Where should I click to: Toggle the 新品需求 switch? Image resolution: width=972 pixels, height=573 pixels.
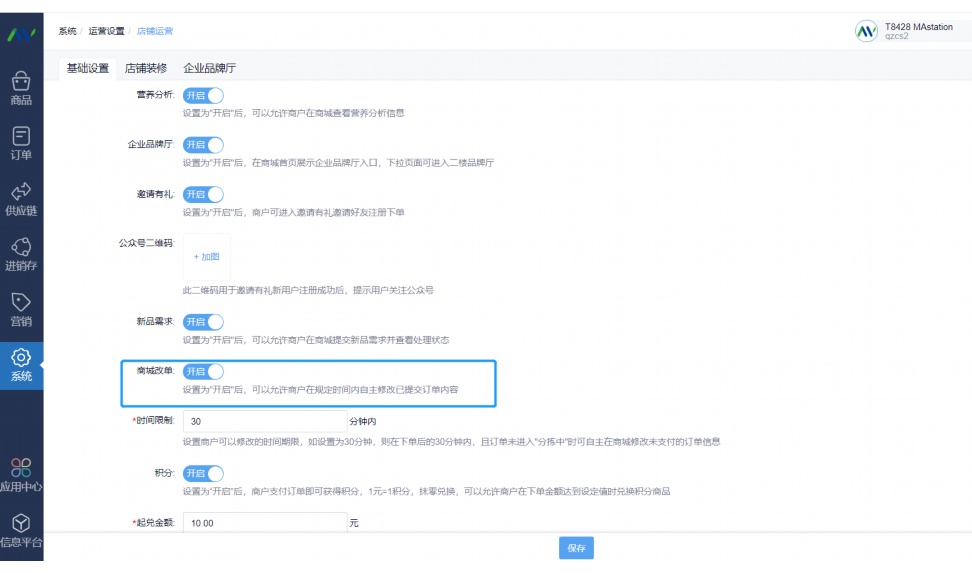[x=203, y=322]
